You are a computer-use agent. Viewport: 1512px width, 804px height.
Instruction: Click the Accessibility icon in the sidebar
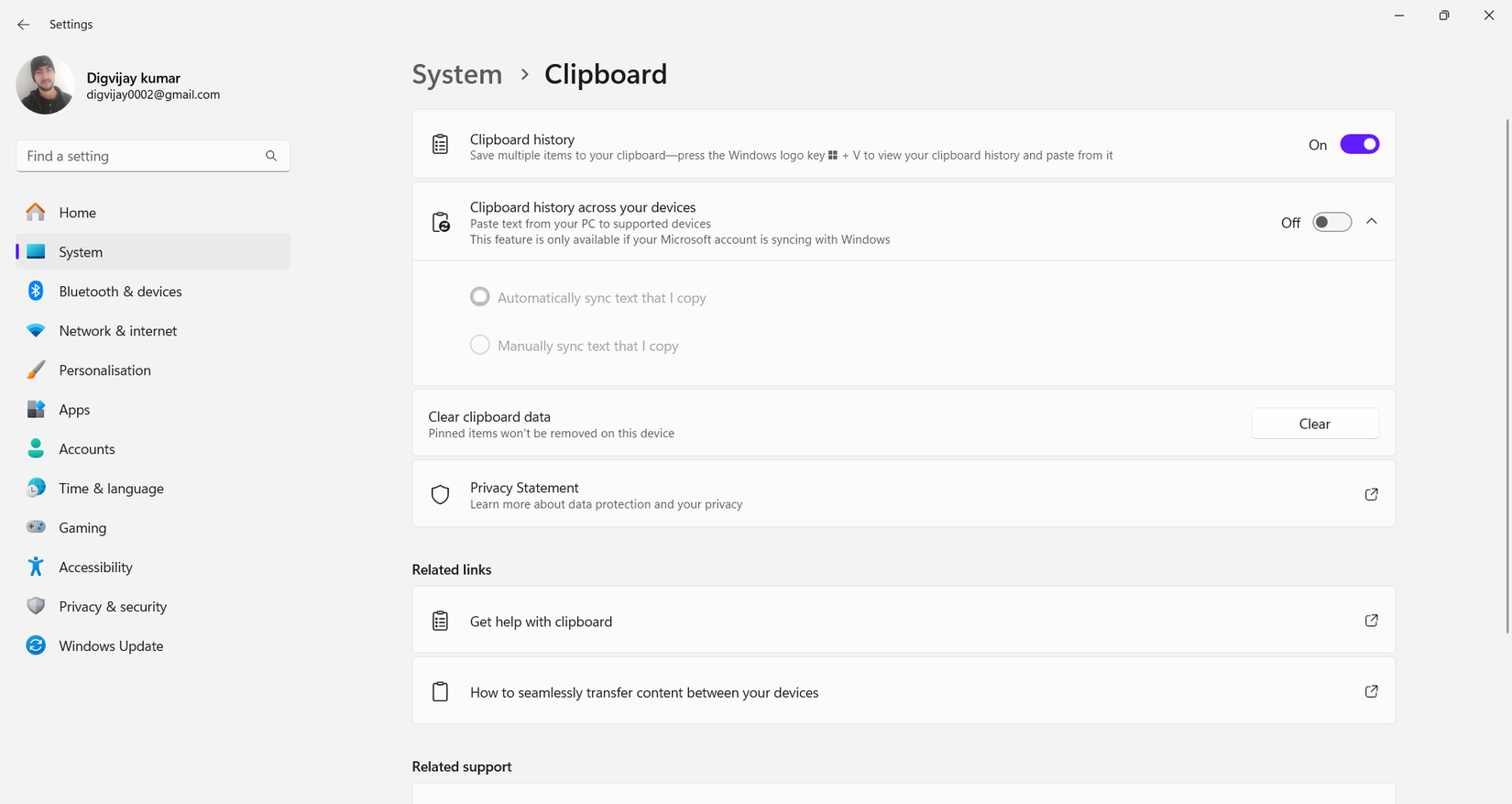coord(35,567)
